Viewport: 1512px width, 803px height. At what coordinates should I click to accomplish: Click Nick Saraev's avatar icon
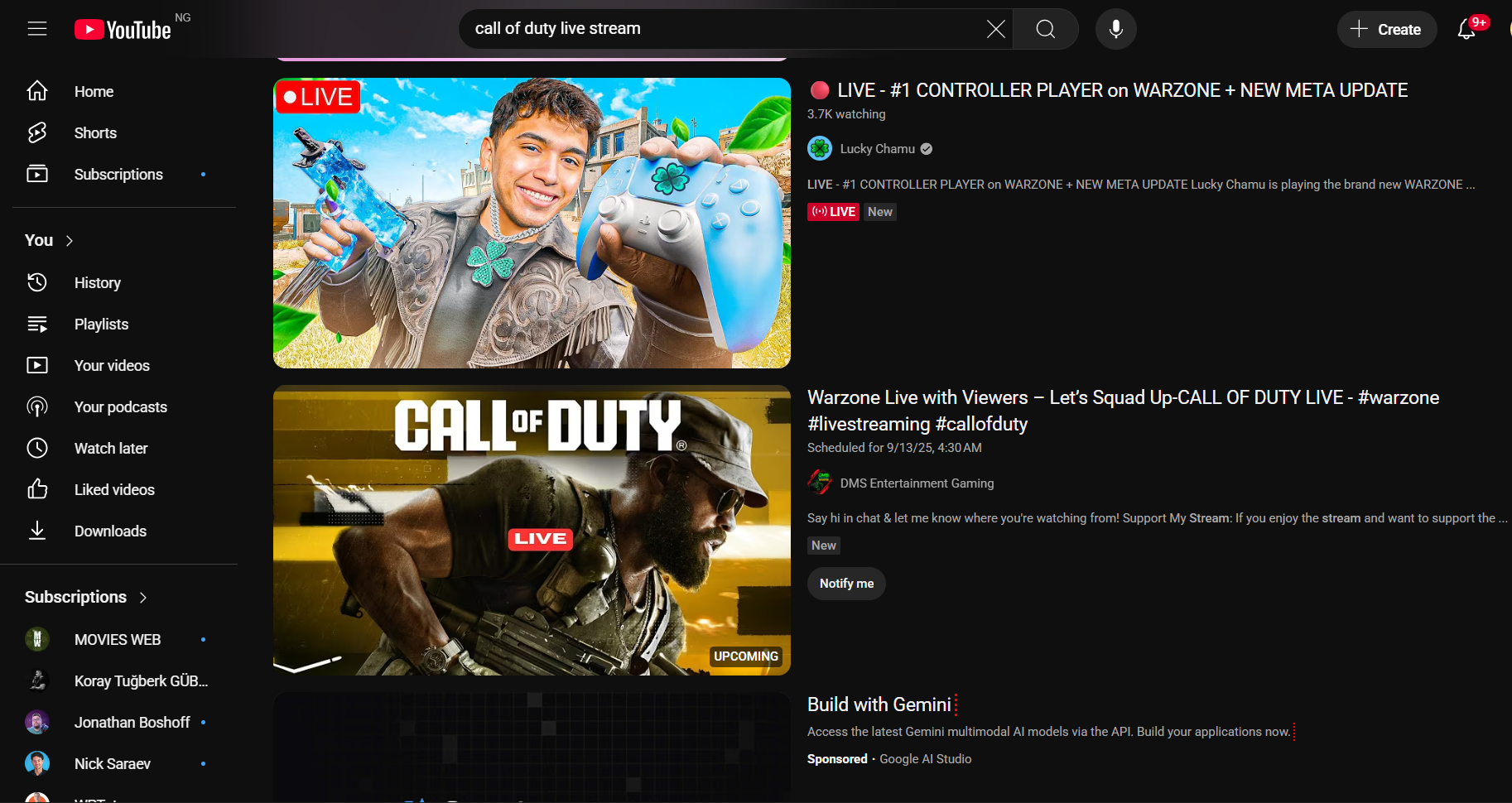(x=37, y=763)
